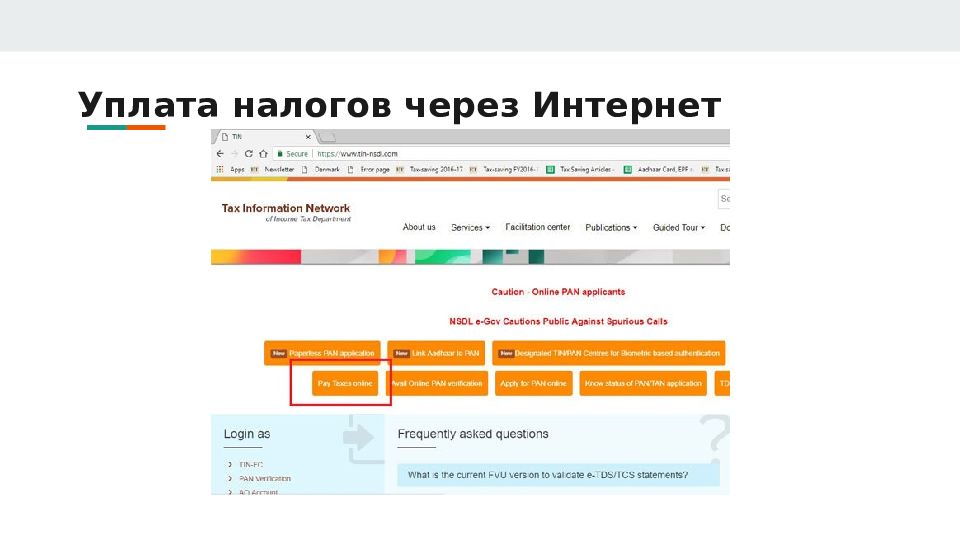Open the AO Account login link
The height and width of the screenshot is (540, 960).
point(258,492)
